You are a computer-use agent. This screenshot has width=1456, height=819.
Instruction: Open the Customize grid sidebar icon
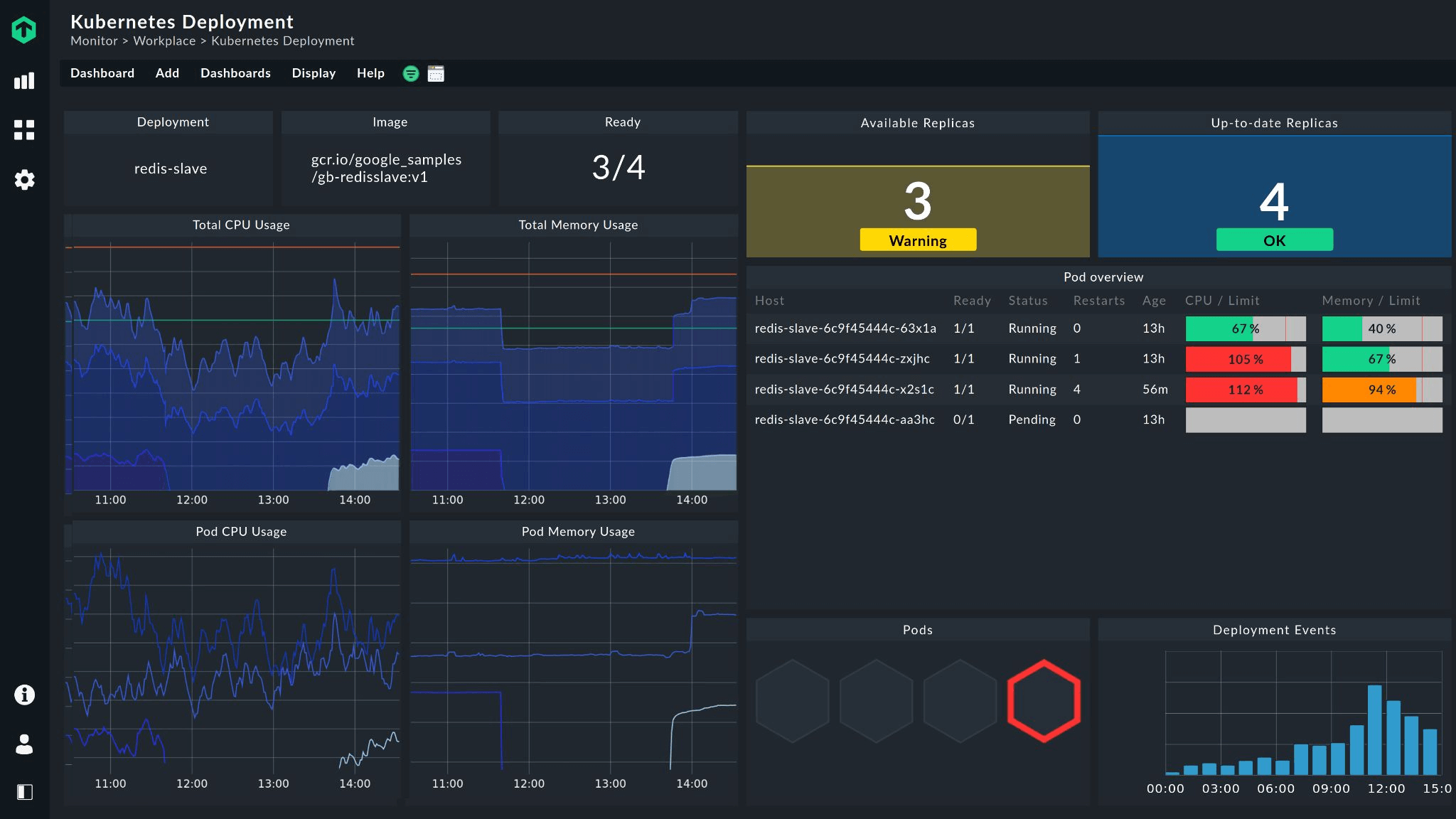click(x=24, y=130)
